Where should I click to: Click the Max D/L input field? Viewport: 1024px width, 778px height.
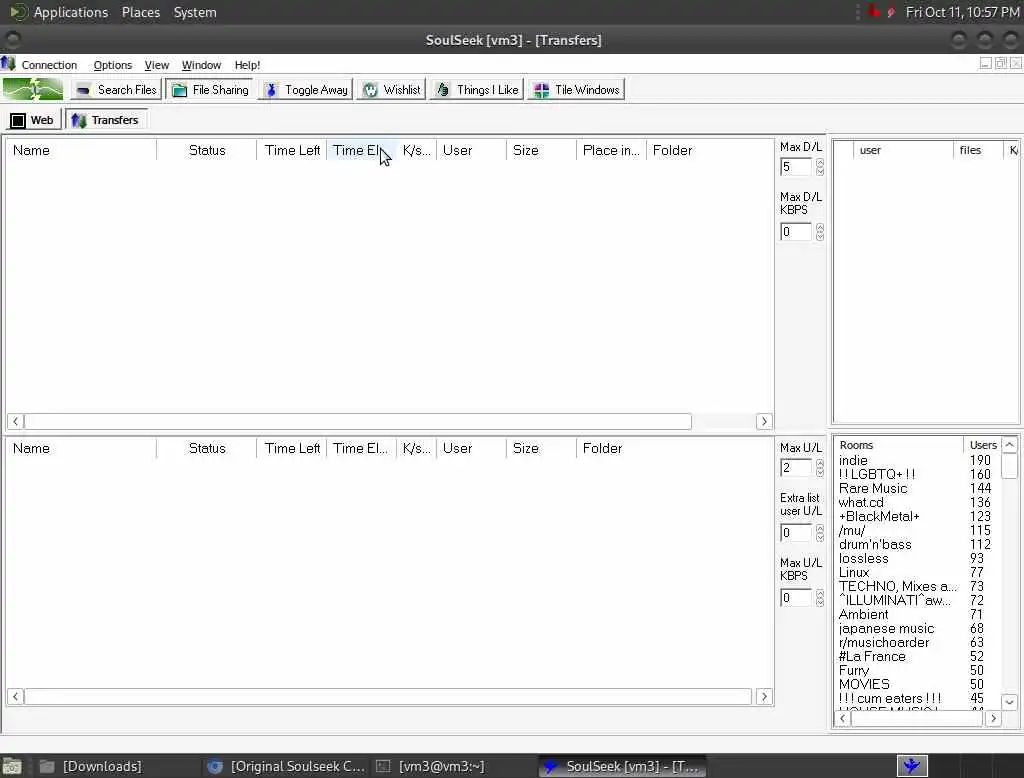pos(796,167)
